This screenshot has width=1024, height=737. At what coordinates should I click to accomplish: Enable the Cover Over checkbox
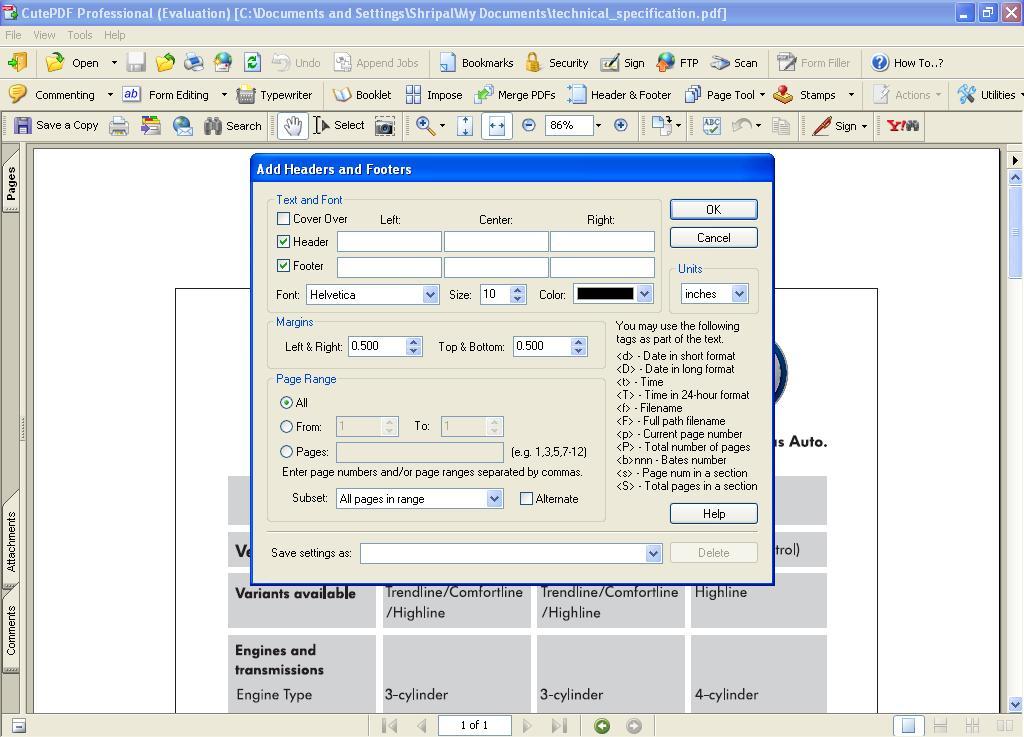(284, 219)
